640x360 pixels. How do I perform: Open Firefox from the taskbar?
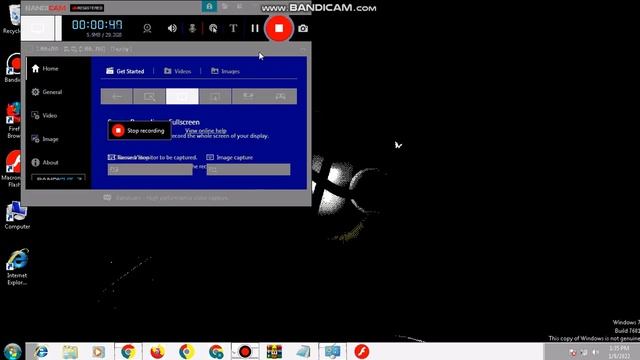pos(158,351)
